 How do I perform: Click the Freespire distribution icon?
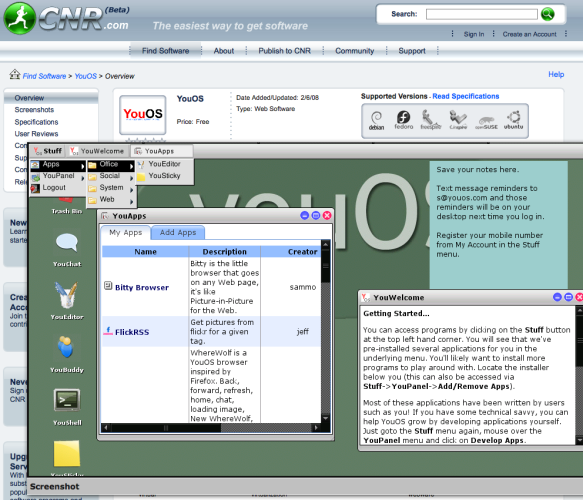click(x=430, y=120)
